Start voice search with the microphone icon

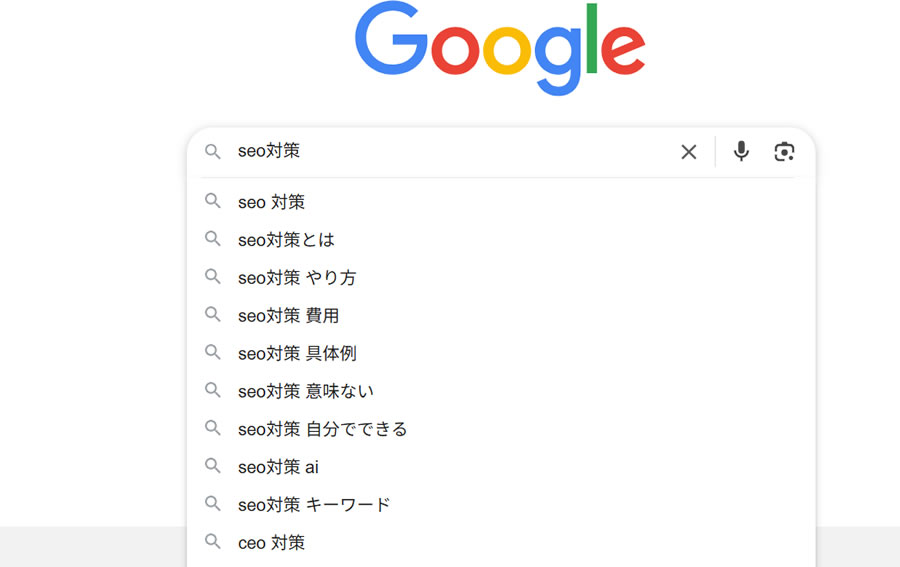coord(741,152)
